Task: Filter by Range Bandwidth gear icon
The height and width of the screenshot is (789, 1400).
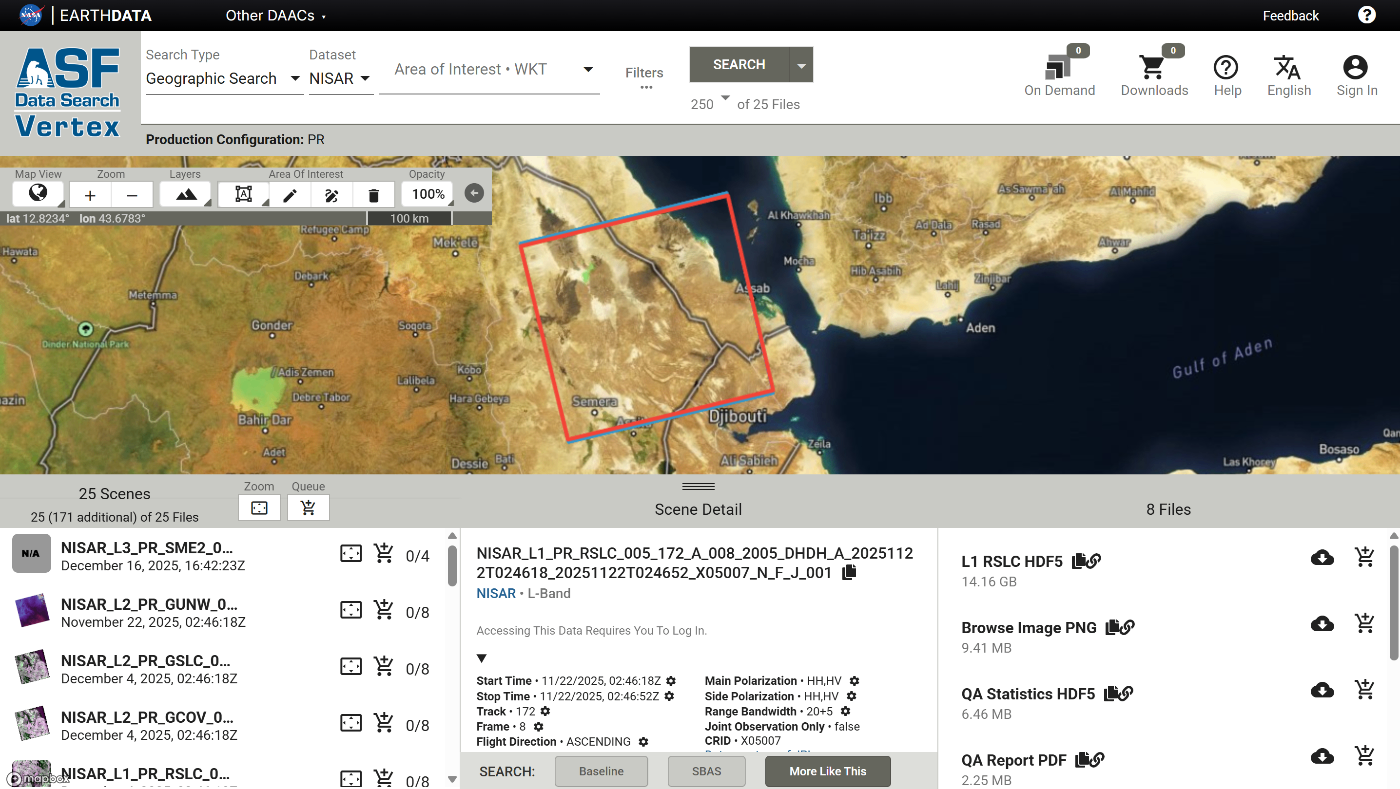Action: (x=845, y=712)
